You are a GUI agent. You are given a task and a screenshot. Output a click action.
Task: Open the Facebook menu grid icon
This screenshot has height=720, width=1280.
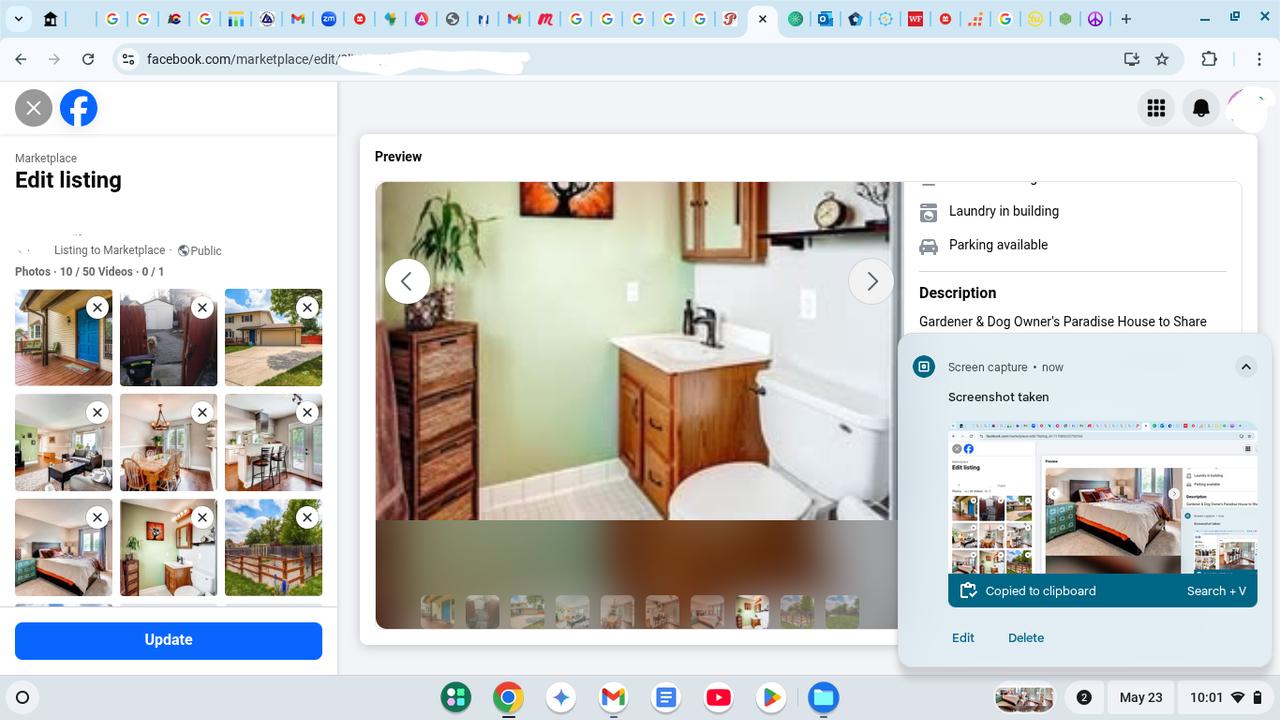pyautogui.click(x=1156, y=108)
